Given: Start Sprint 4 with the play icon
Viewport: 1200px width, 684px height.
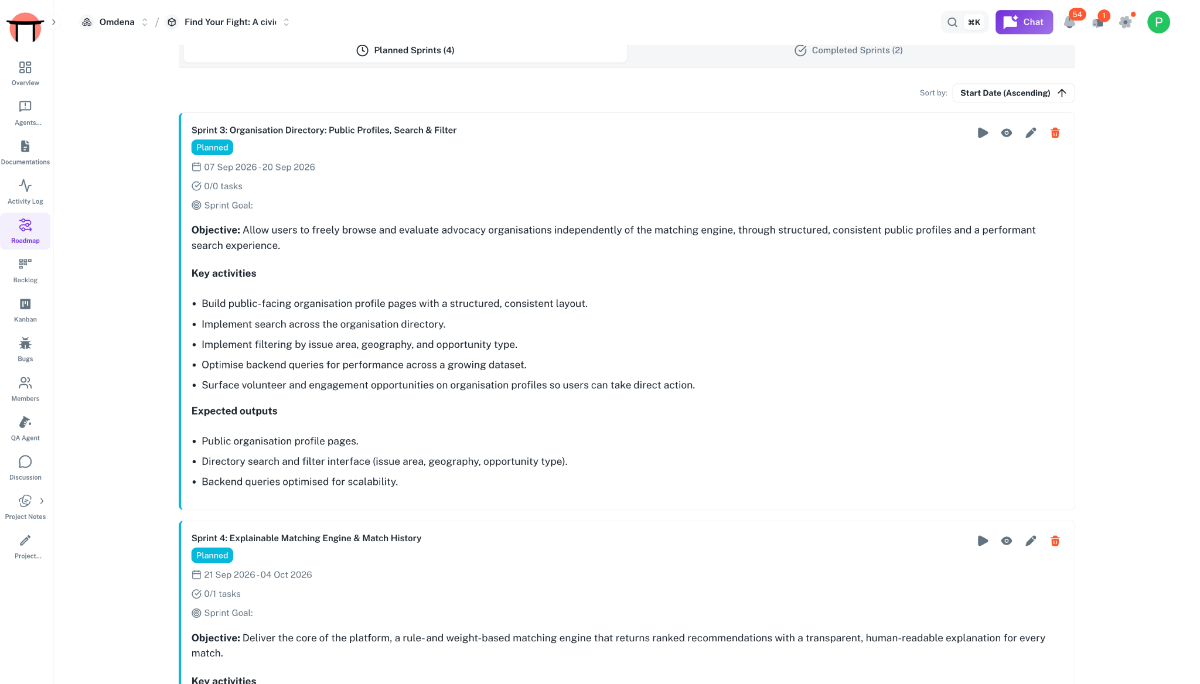Looking at the screenshot, I should 983,541.
